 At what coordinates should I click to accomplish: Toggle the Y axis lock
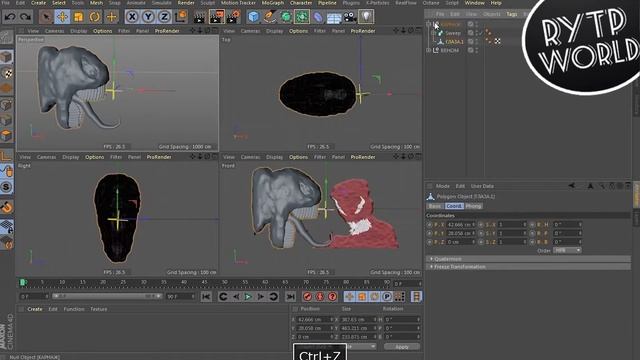click(x=148, y=17)
